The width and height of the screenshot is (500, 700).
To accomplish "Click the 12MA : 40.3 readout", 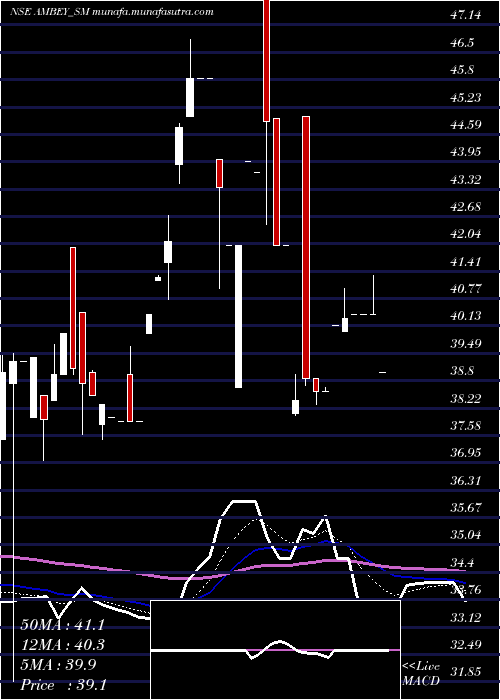I will point(62,645).
